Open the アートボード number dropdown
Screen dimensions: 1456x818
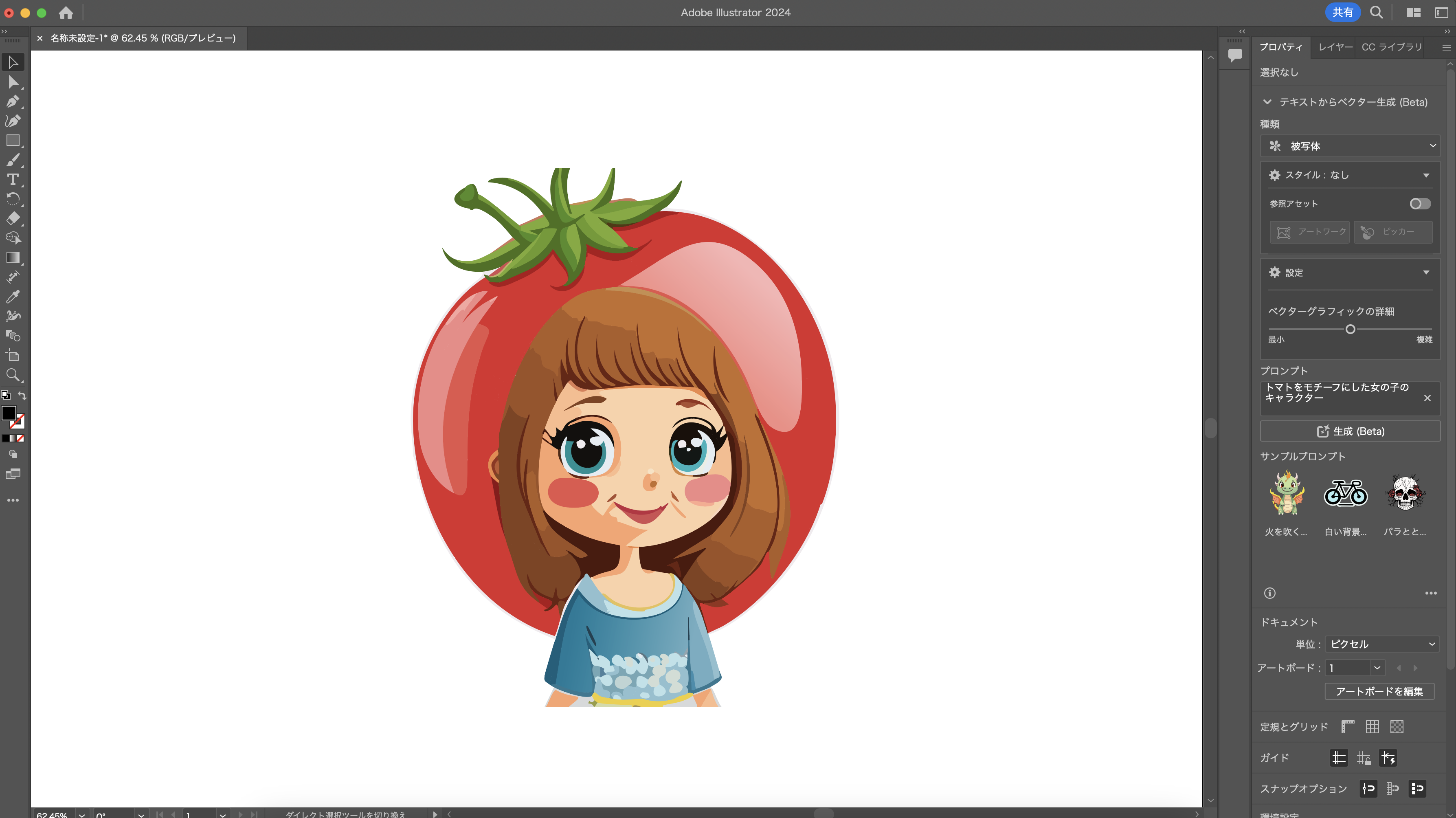(x=1377, y=668)
